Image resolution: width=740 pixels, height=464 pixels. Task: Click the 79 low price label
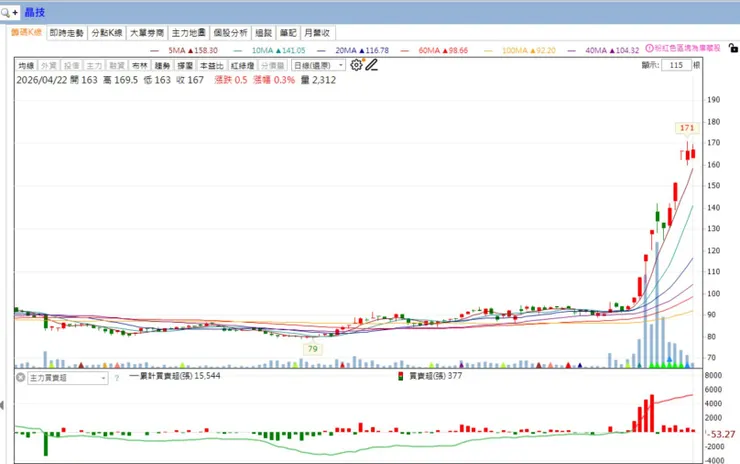pos(312,349)
